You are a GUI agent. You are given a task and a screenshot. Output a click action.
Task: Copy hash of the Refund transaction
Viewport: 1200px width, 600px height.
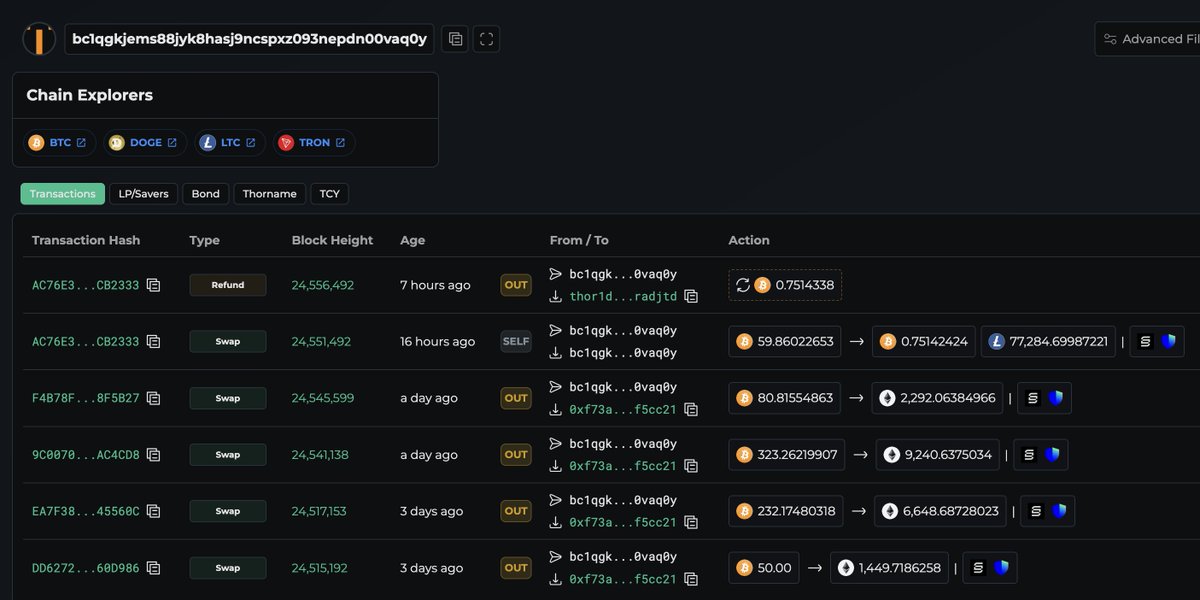click(x=153, y=285)
